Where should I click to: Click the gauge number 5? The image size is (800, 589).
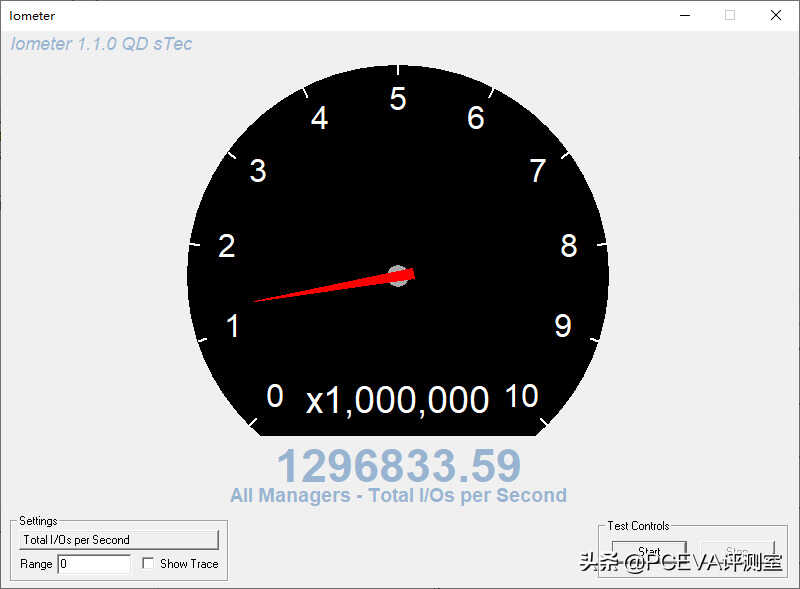pos(398,99)
